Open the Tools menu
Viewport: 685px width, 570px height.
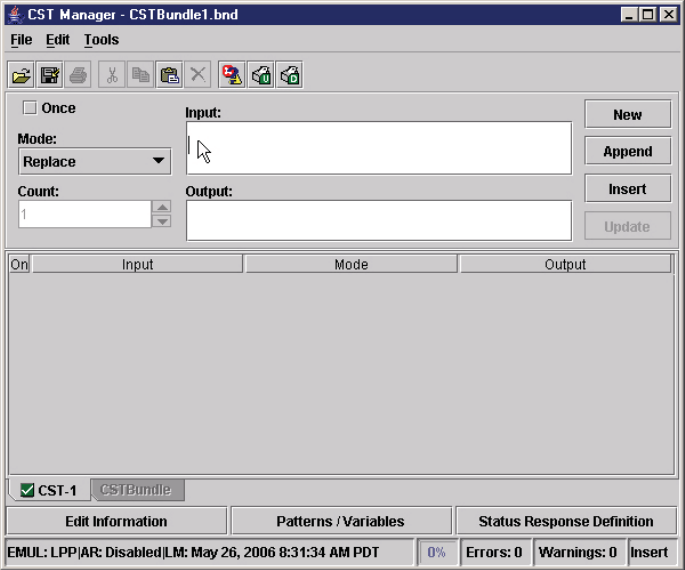pos(101,40)
